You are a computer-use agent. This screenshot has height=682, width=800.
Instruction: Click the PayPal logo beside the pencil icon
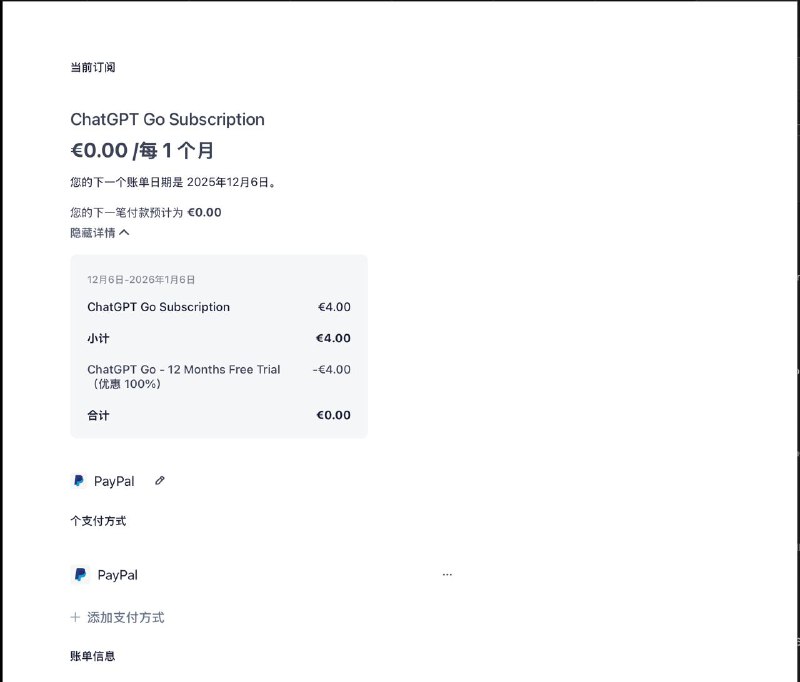click(81, 481)
